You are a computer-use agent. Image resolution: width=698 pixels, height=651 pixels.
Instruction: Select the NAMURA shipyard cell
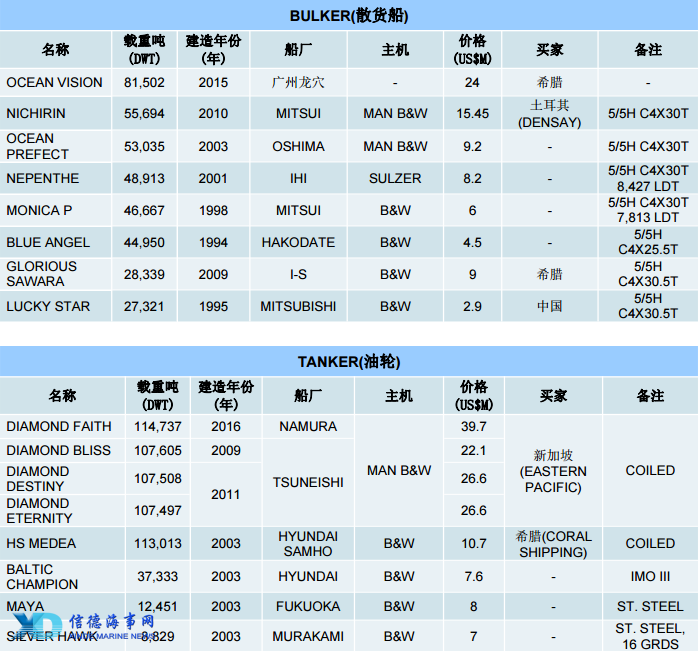[308, 426]
